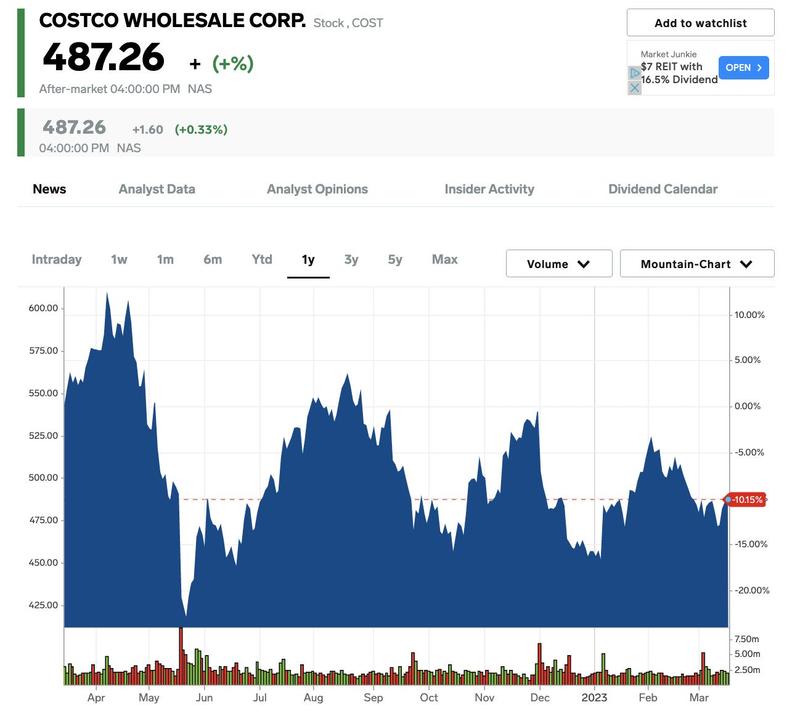View the Insider Activity tab
Image resolution: width=800 pixels, height=721 pixels.
[489, 189]
